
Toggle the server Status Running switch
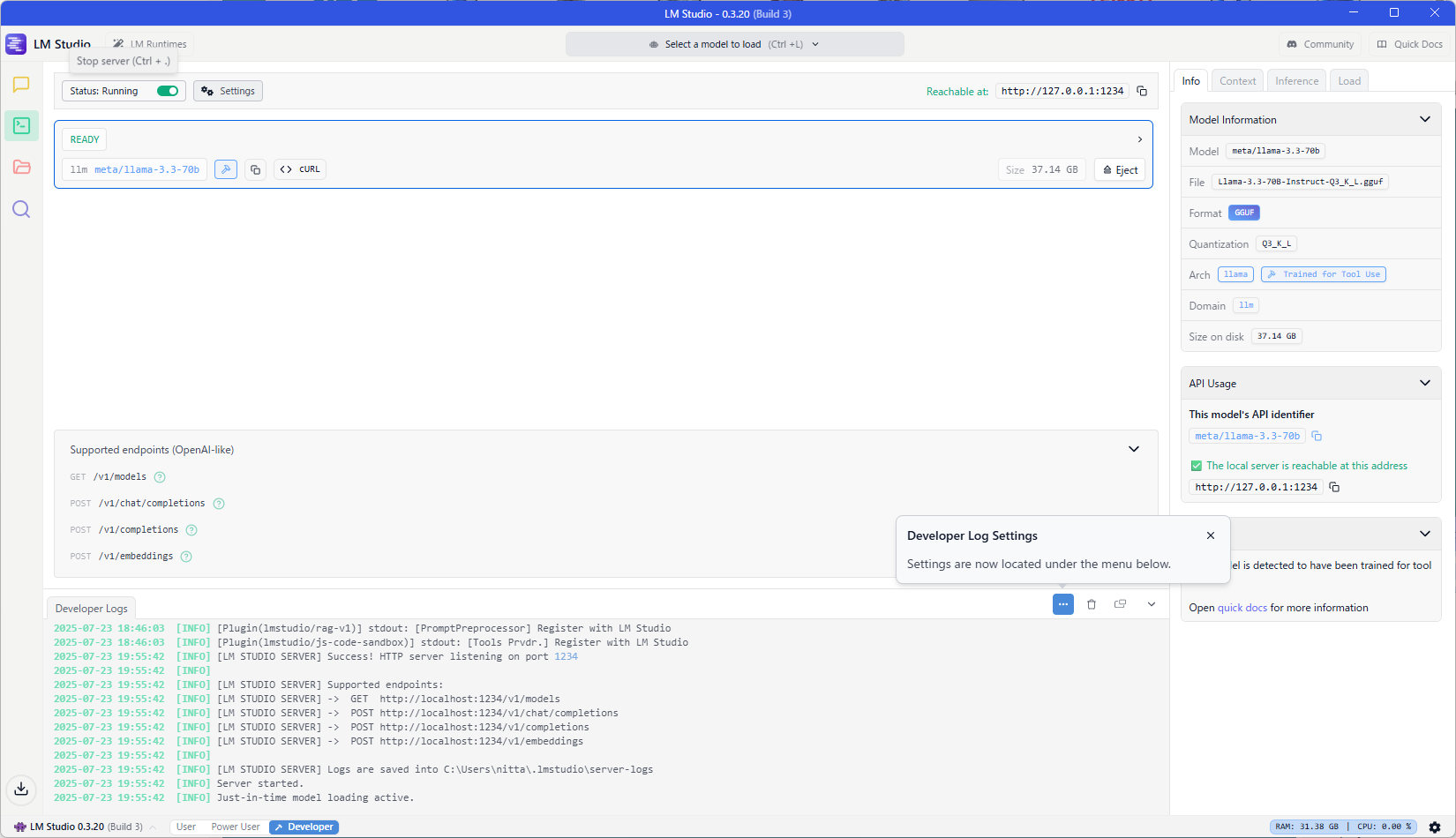(x=168, y=91)
